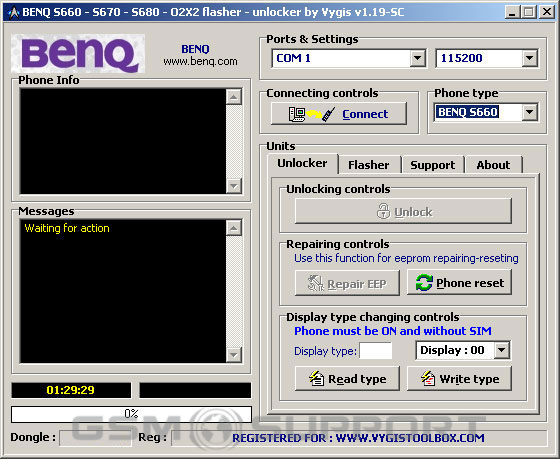Click the 'Waiting for action' message

(67, 228)
